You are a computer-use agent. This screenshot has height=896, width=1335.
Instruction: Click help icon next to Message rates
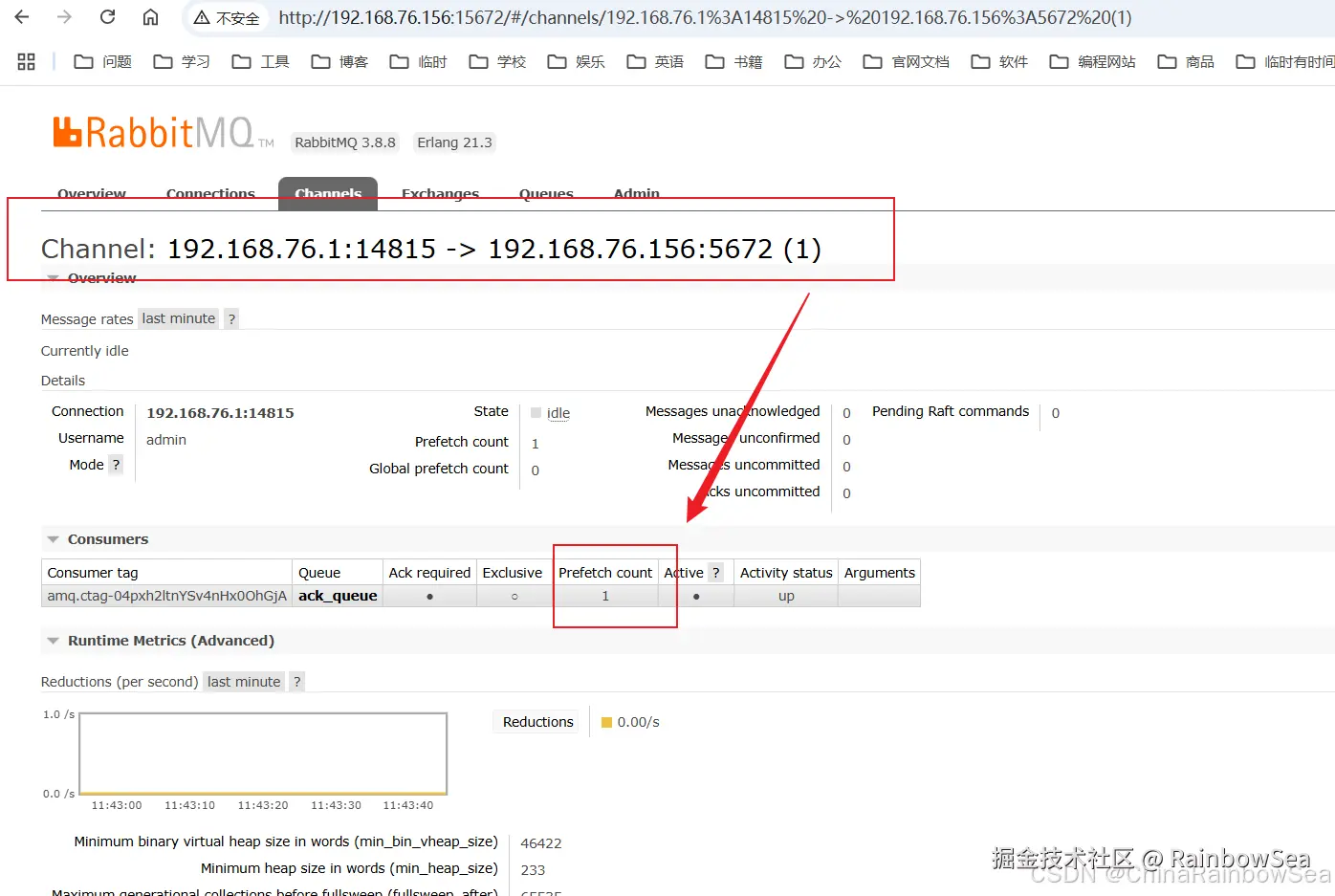pyautogui.click(x=231, y=318)
